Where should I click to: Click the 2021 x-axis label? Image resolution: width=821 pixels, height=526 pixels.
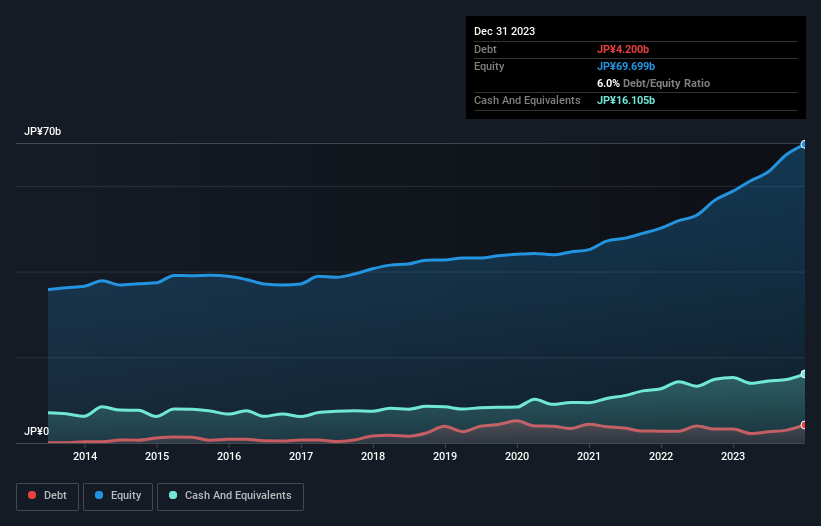click(589, 456)
